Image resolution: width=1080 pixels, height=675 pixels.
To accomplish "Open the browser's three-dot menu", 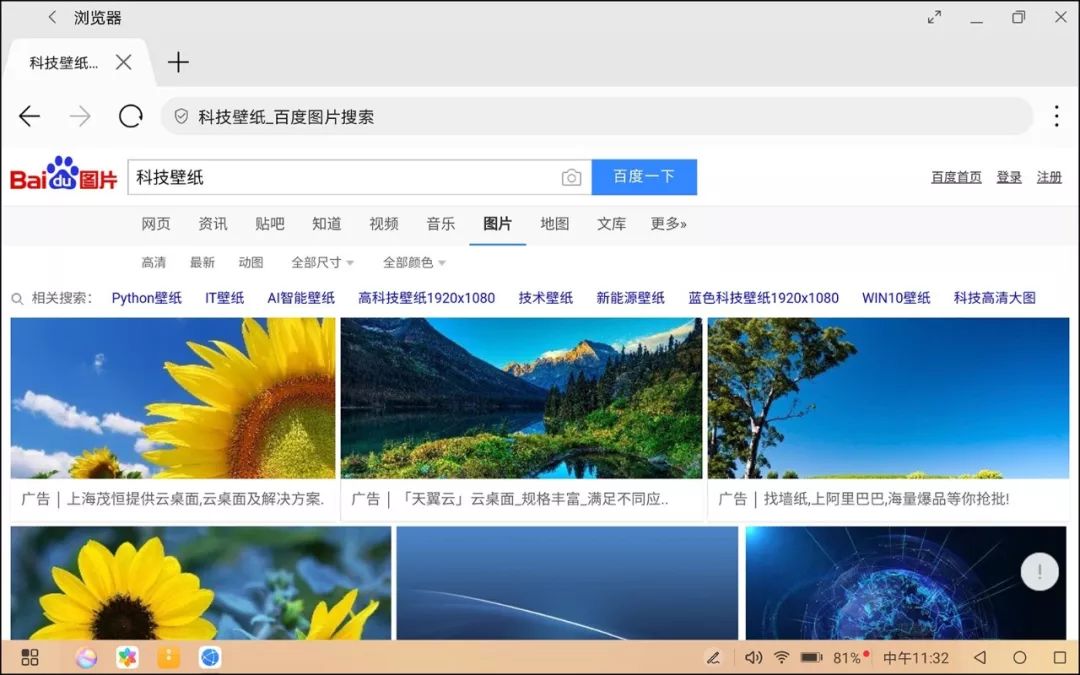I will coord(1056,115).
